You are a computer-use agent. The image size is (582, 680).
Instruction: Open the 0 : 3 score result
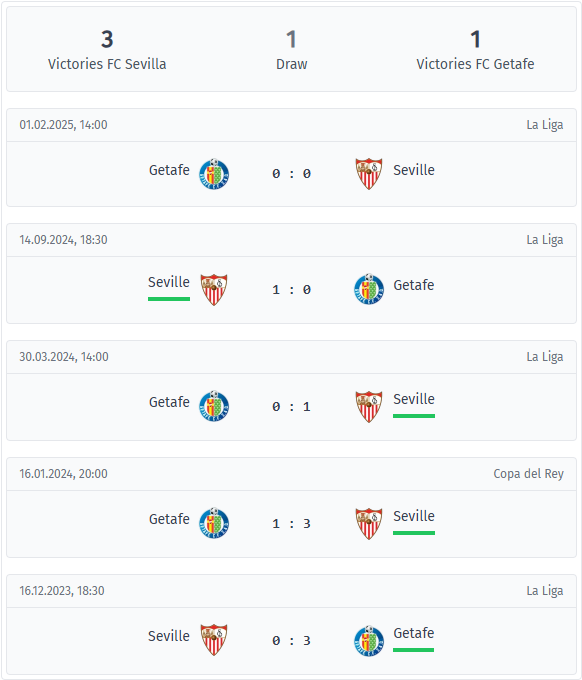click(291, 641)
